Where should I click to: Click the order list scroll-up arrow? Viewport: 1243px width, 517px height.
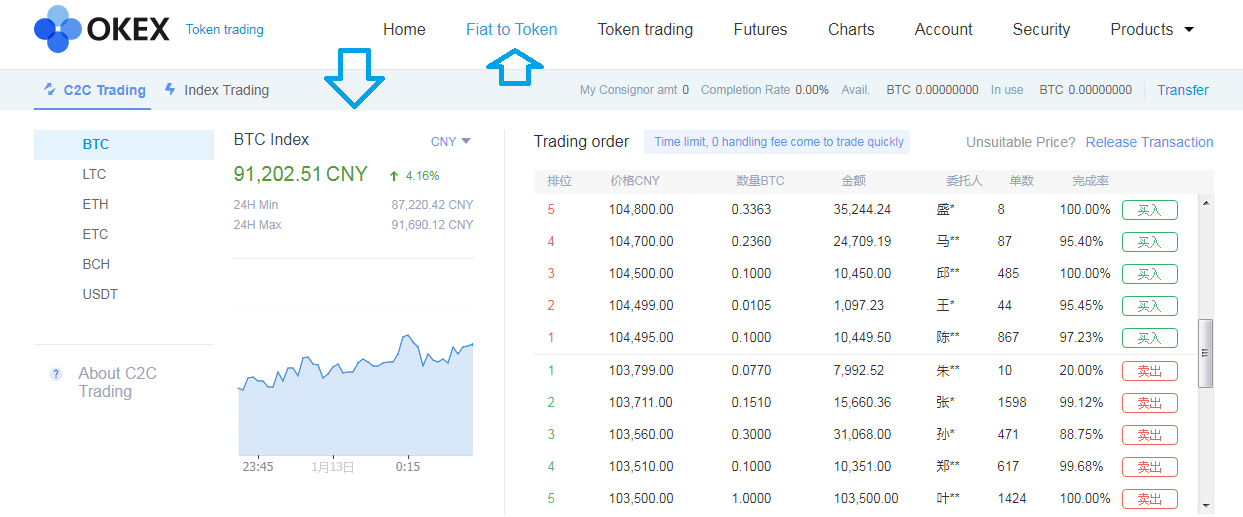[1205, 203]
